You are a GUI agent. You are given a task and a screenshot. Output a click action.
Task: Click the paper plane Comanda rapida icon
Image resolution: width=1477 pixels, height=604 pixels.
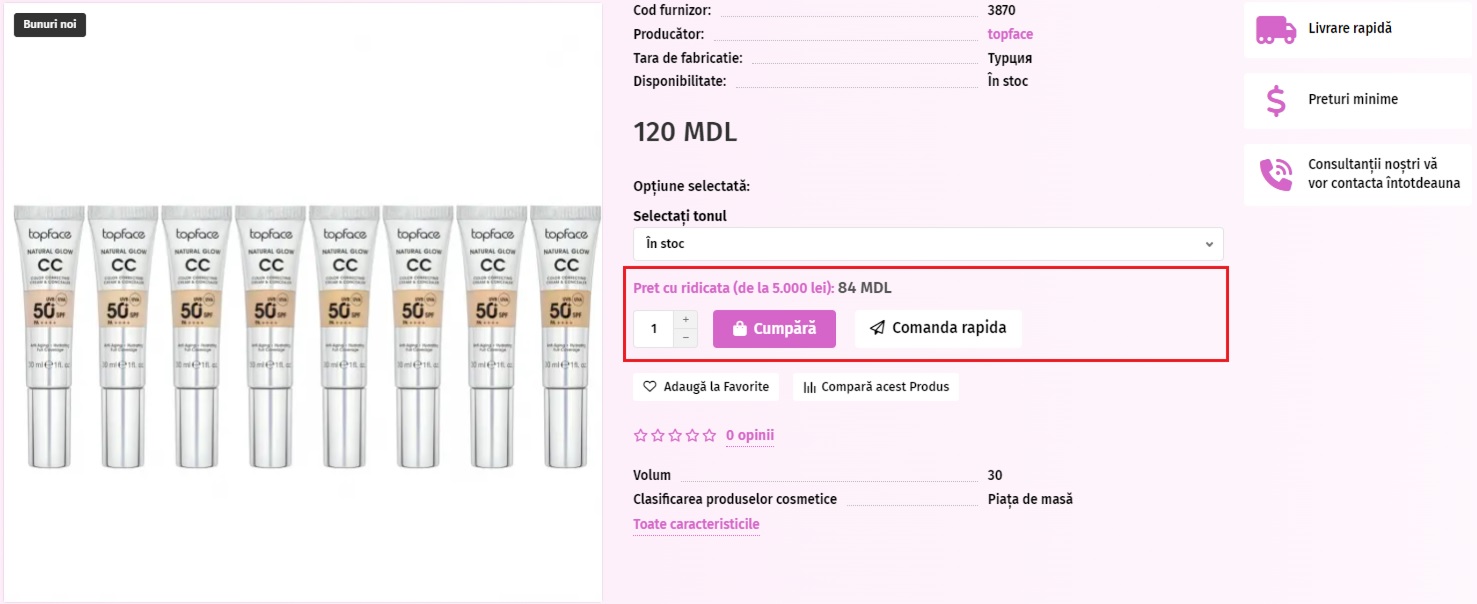click(877, 328)
